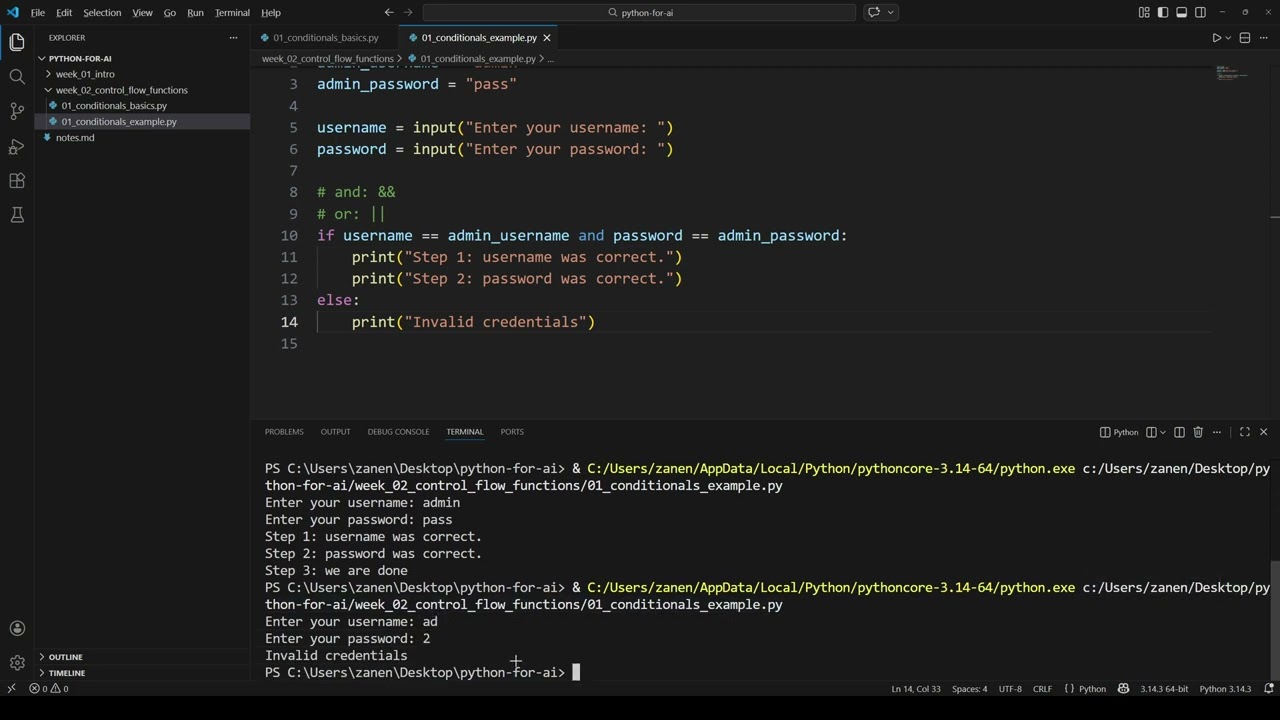Toggle the bottom panel visibility
Image resolution: width=1280 pixels, height=720 pixels.
click(1182, 12)
